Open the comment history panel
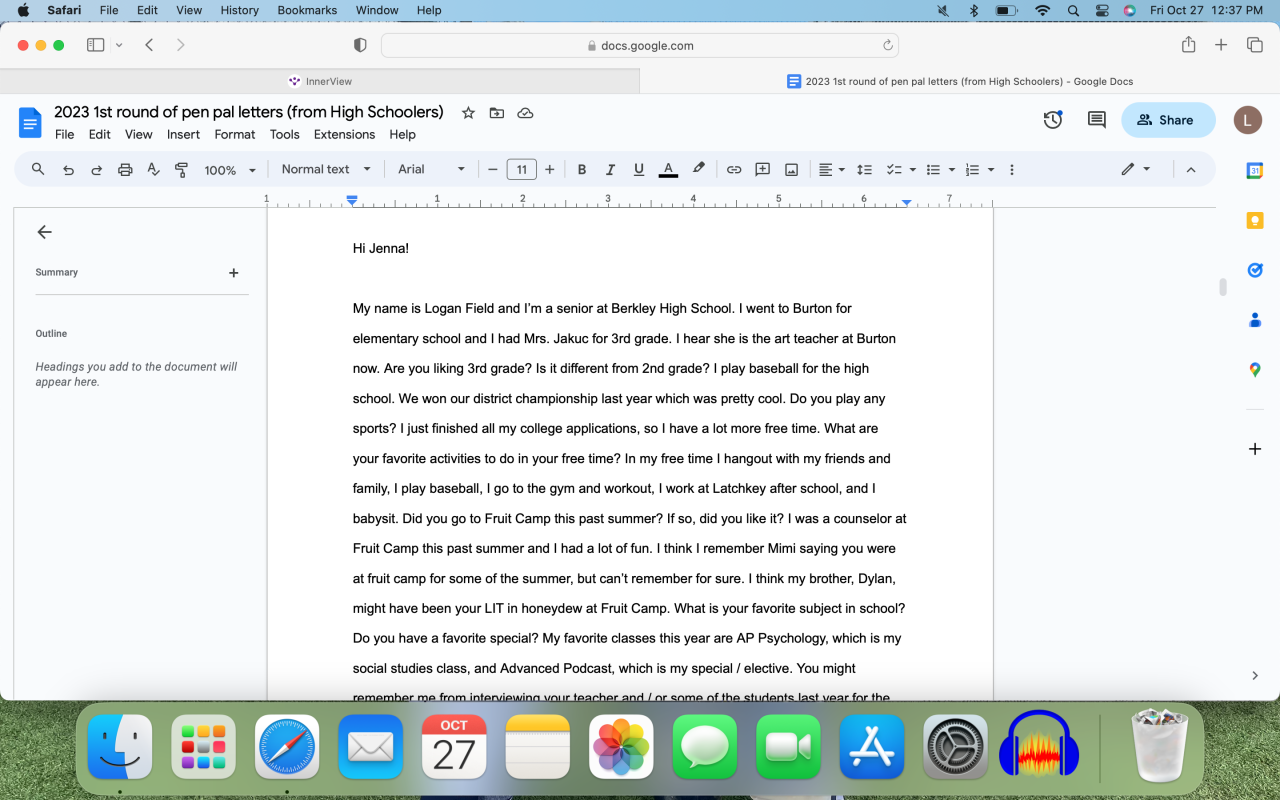1280x800 pixels. [x=1097, y=120]
